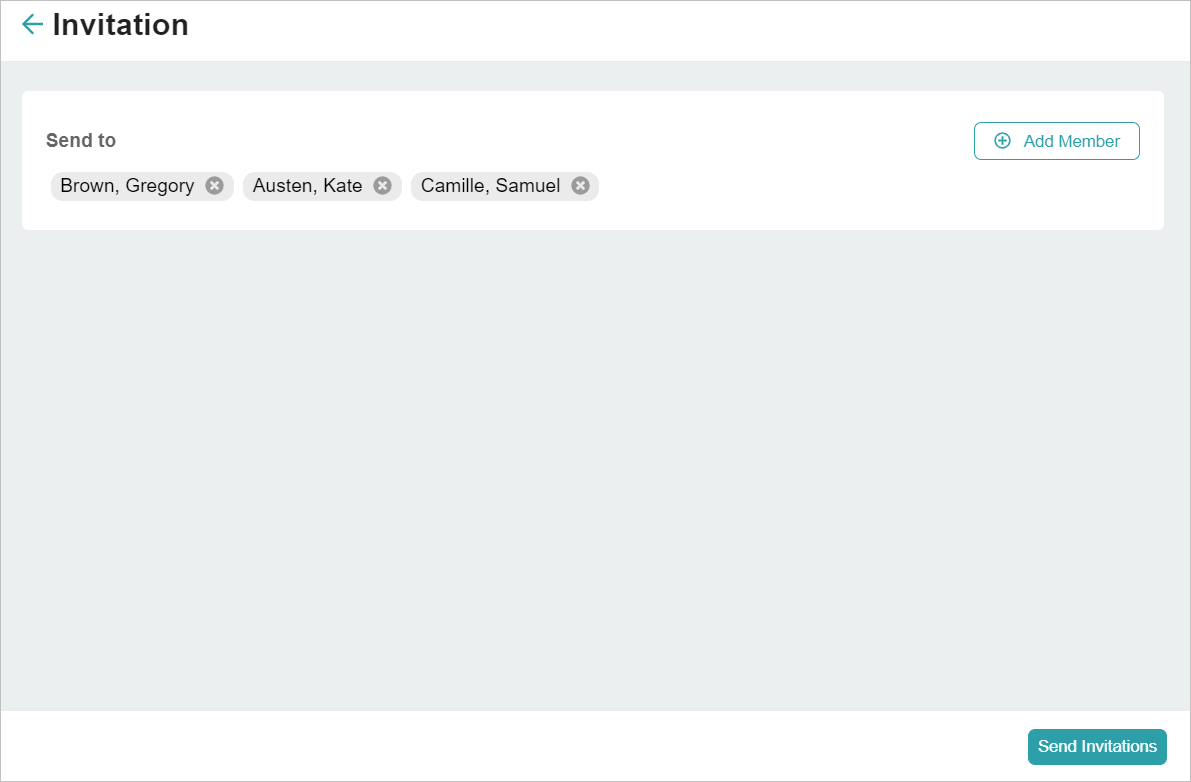Click the Send to label

point(81,141)
